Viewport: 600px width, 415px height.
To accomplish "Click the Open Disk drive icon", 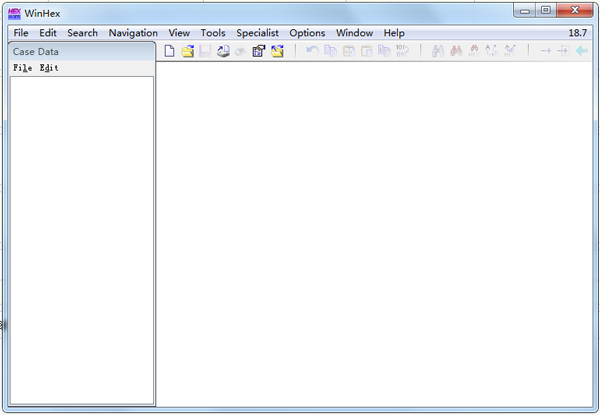I will pyautogui.click(x=223, y=50).
